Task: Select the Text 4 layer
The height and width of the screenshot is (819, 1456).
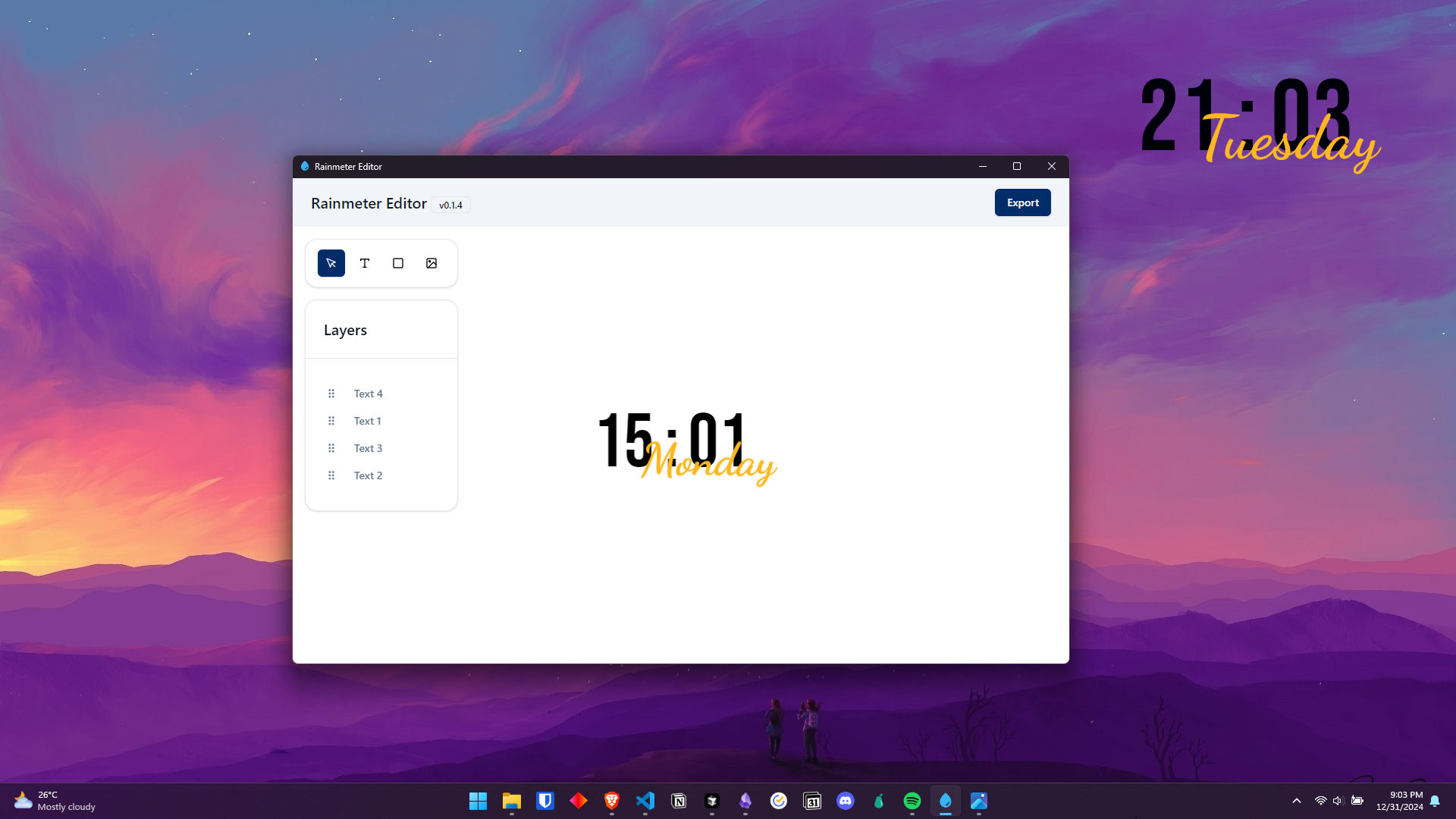Action: 368,394
